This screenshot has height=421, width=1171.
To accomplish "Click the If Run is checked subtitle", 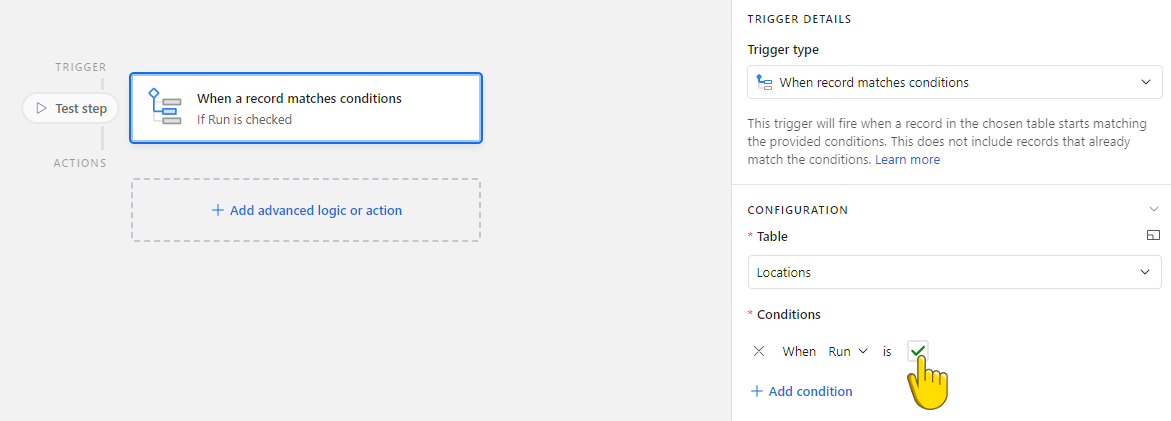I will [244, 119].
